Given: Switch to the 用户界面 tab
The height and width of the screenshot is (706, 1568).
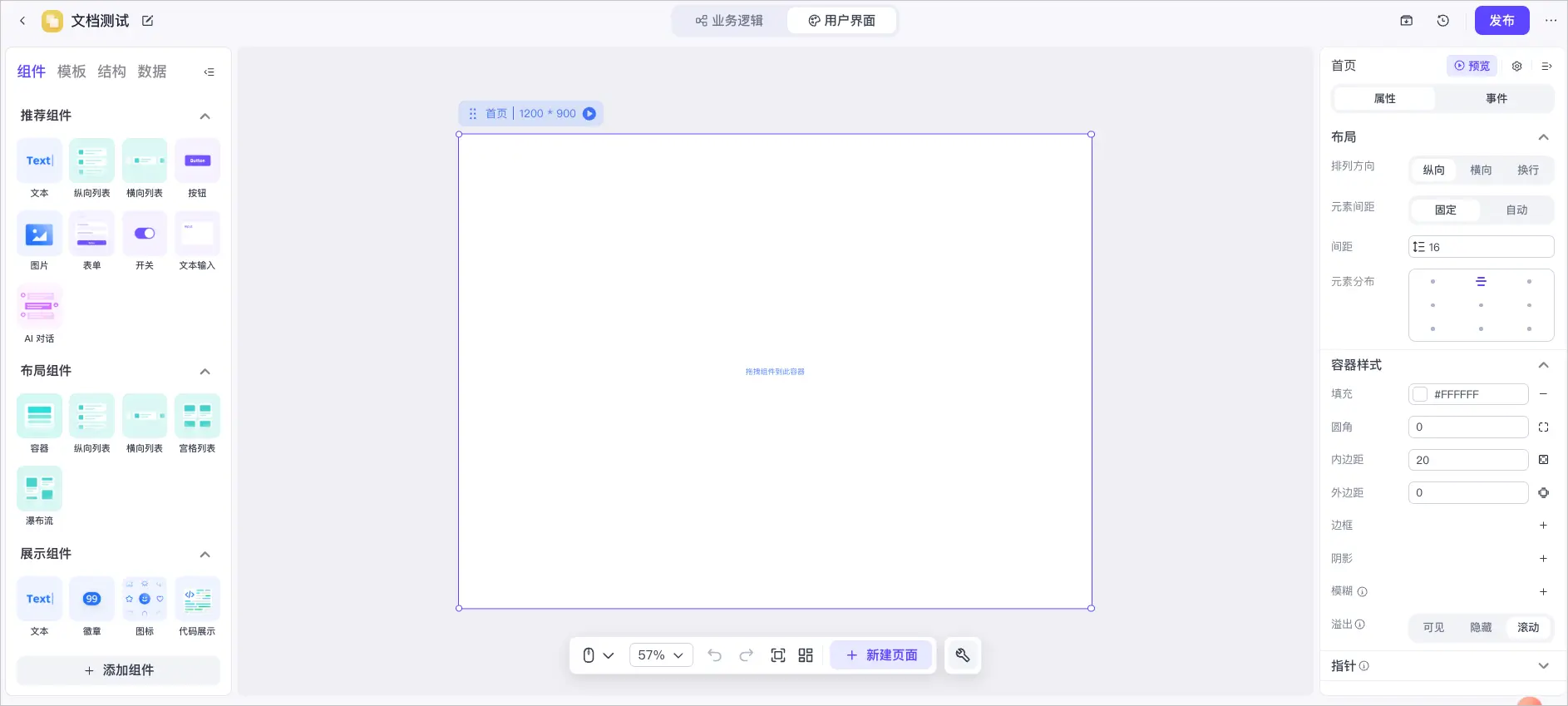Looking at the screenshot, I should coord(841,21).
